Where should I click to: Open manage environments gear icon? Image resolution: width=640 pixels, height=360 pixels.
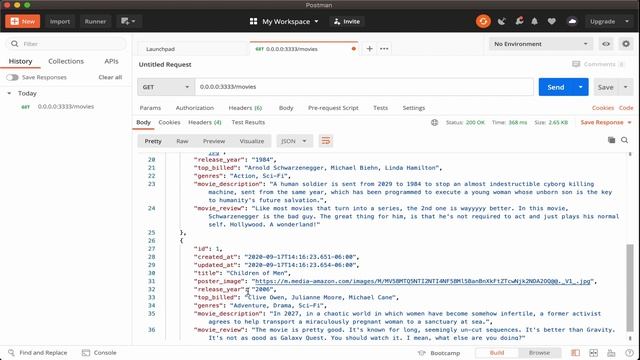pyautogui.click(x=626, y=44)
